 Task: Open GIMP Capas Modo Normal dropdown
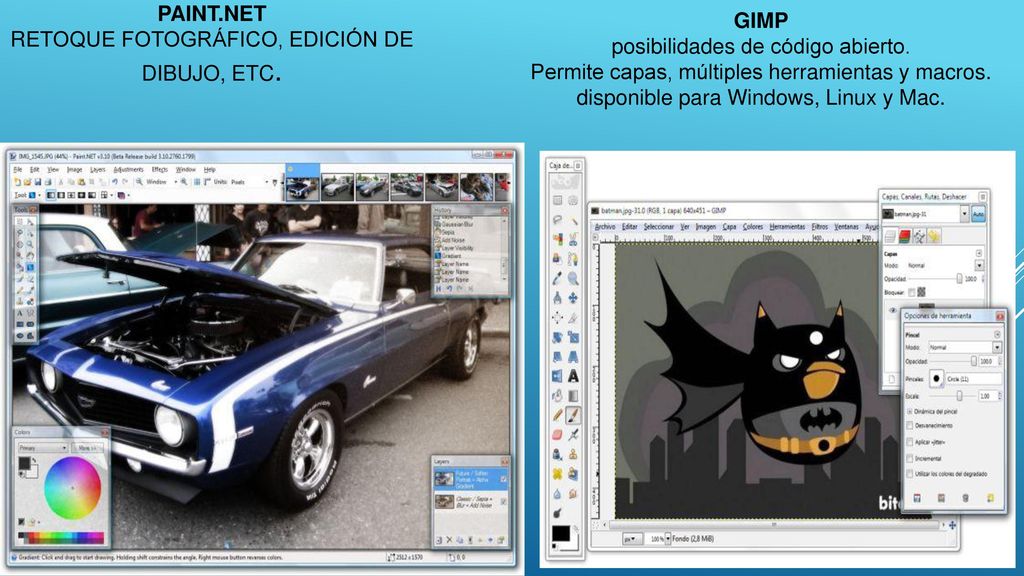point(980,266)
